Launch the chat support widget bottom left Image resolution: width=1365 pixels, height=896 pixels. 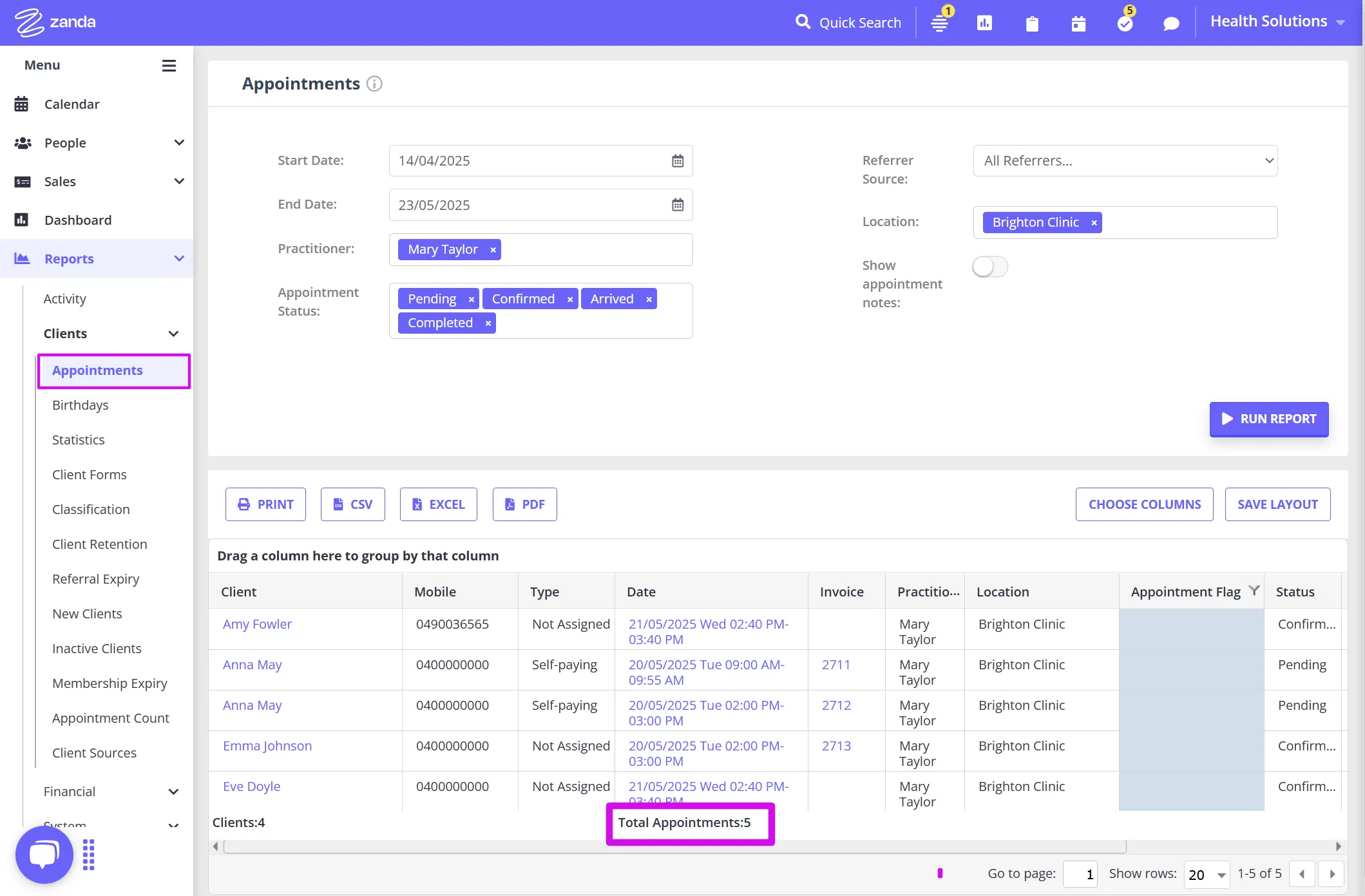pyautogui.click(x=44, y=854)
